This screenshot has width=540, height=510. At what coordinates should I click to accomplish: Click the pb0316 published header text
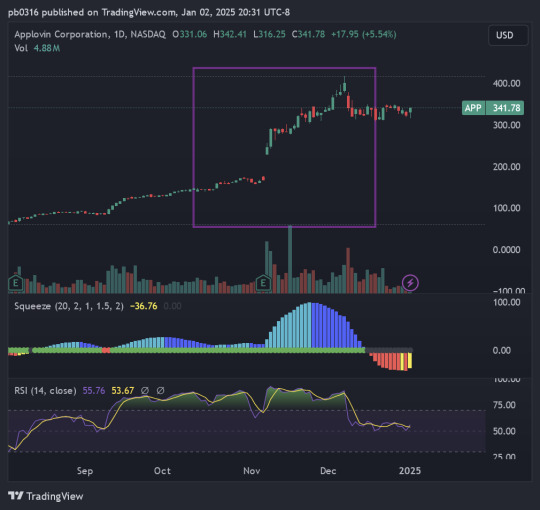[x=149, y=12]
